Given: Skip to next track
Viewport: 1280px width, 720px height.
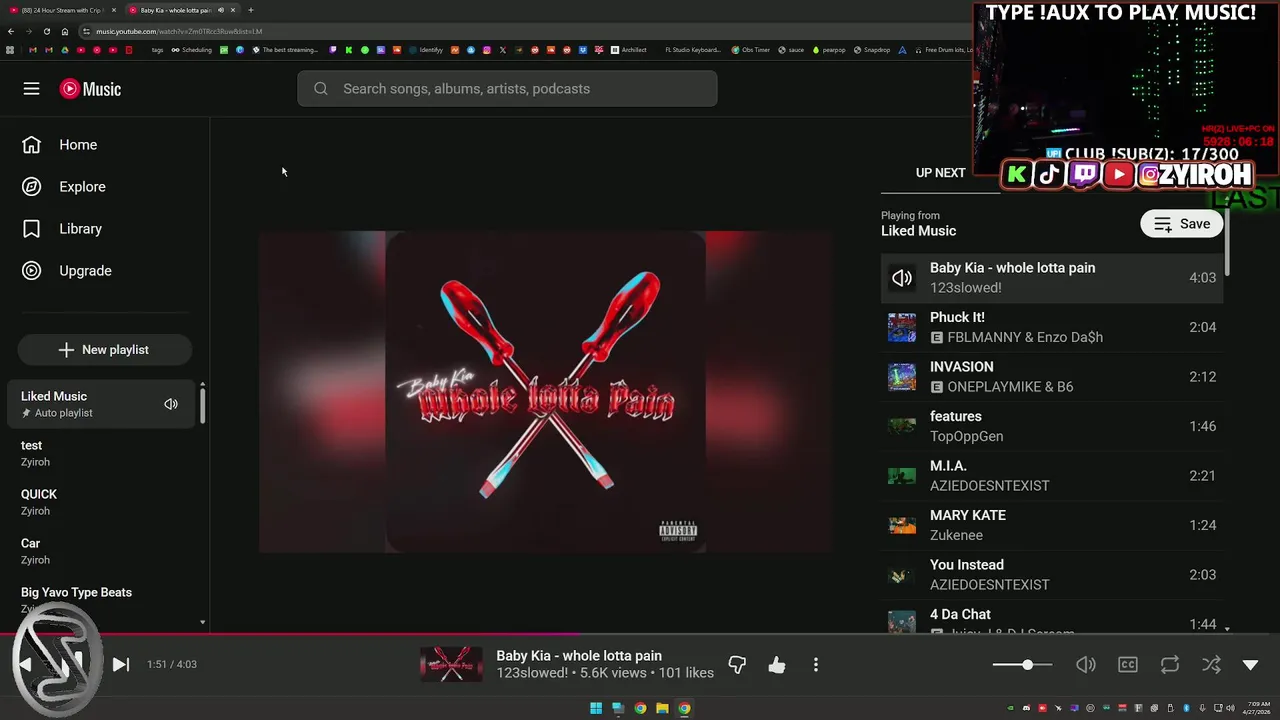Looking at the screenshot, I should click(121, 664).
